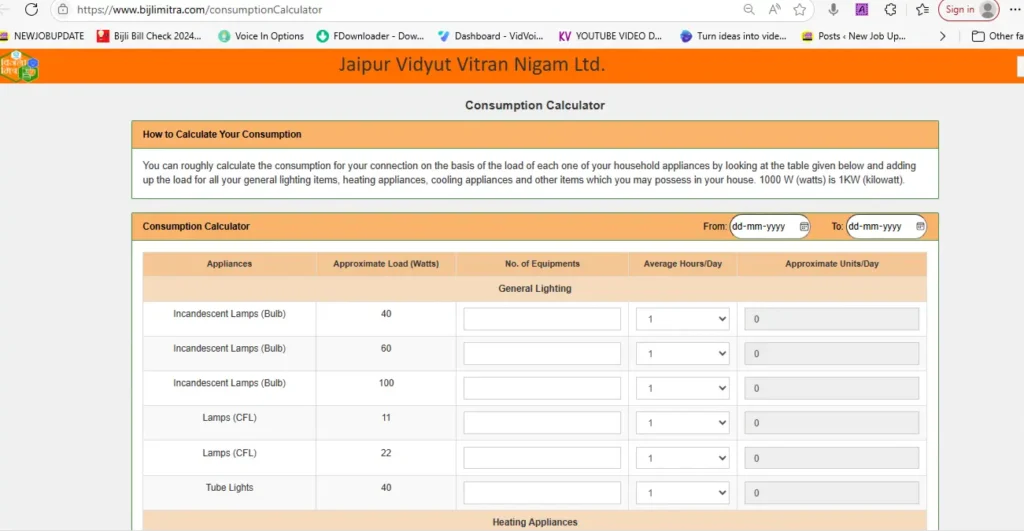Click the microphone icon in the toolbar

[x=833, y=10]
